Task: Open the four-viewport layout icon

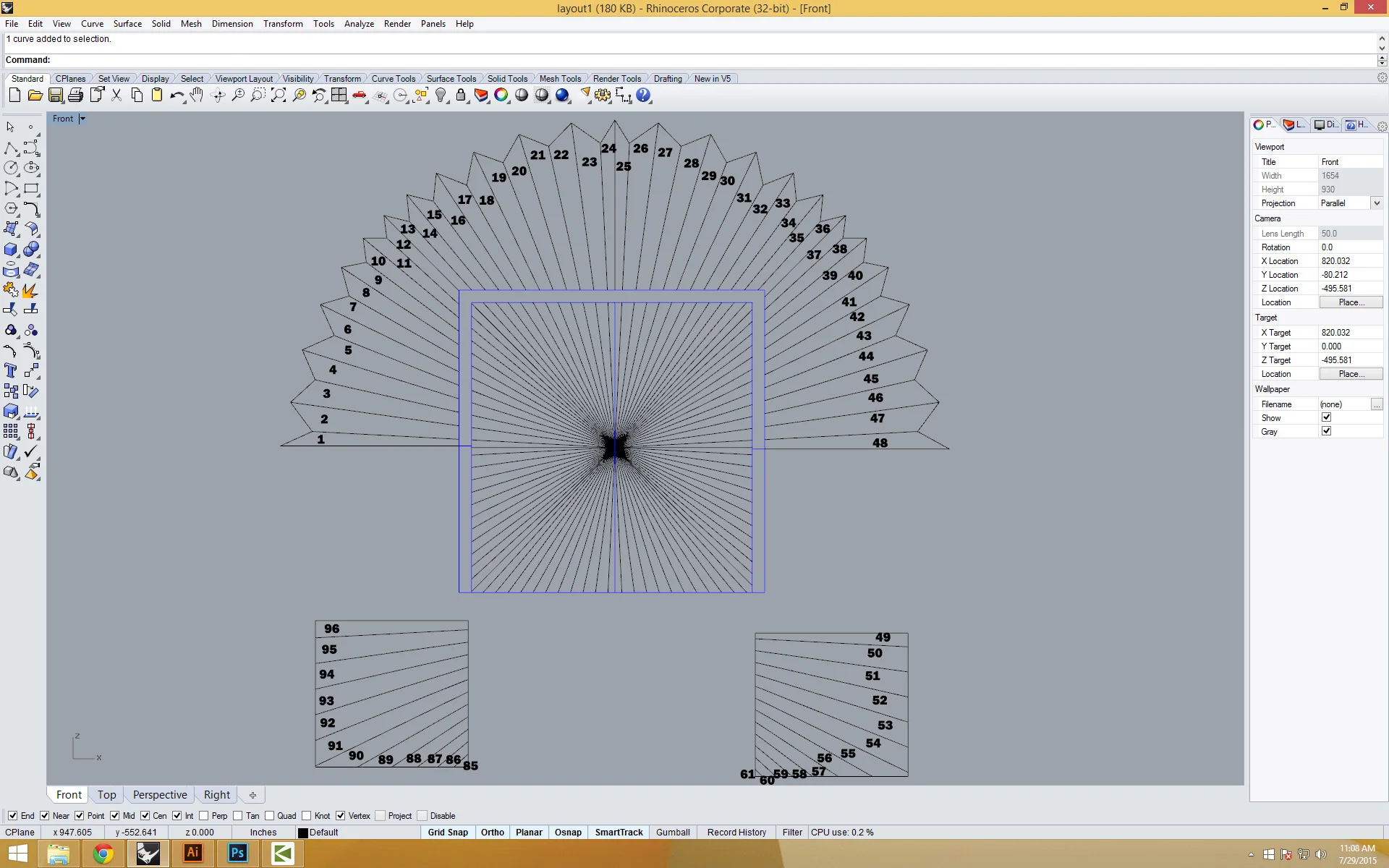Action: (x=339, y=95)
